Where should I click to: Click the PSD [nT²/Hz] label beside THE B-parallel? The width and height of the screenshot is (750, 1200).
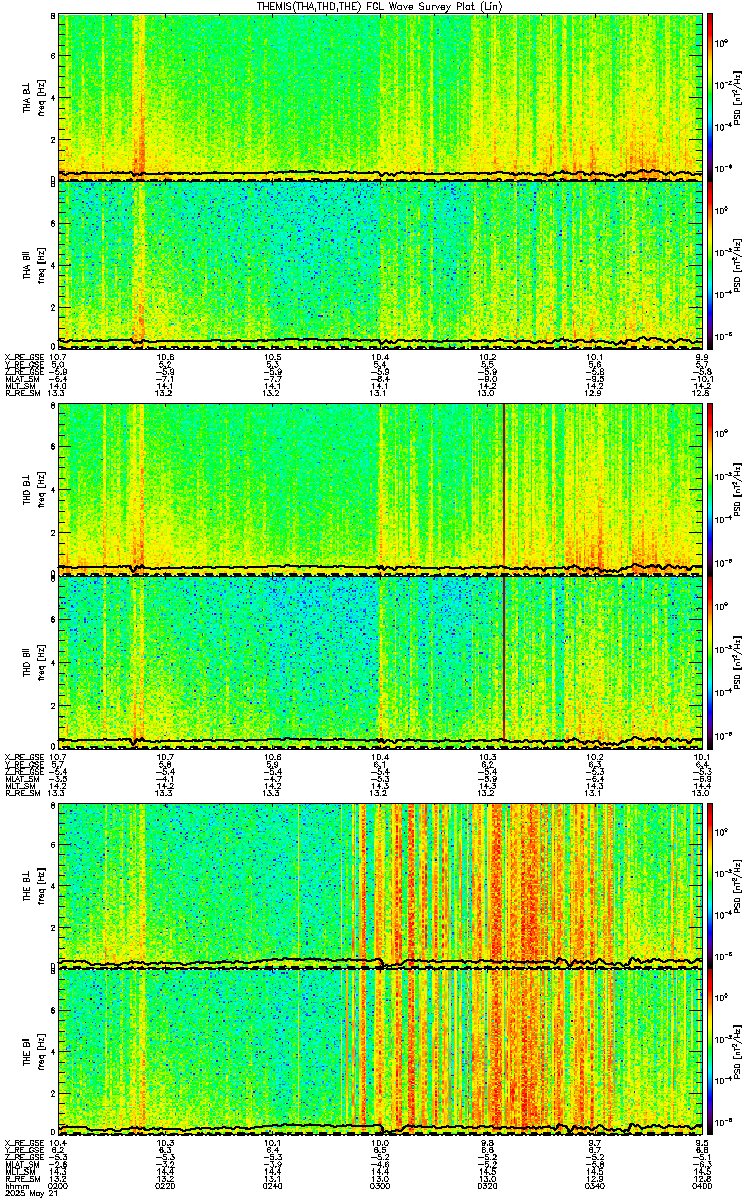pyautogui.click(x=737, y=1052)
